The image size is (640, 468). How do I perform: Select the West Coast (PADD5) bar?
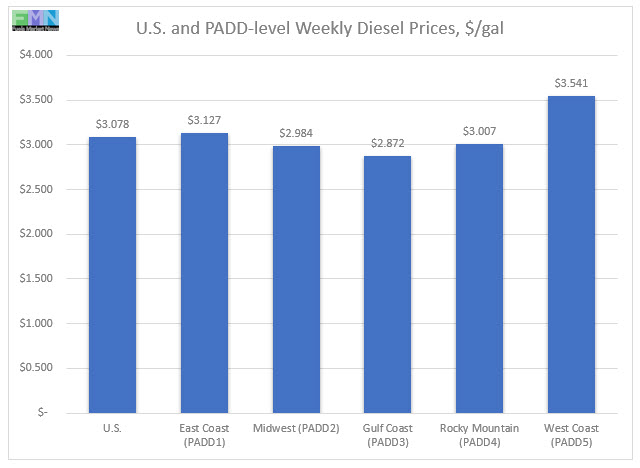(x=570, y=254)
